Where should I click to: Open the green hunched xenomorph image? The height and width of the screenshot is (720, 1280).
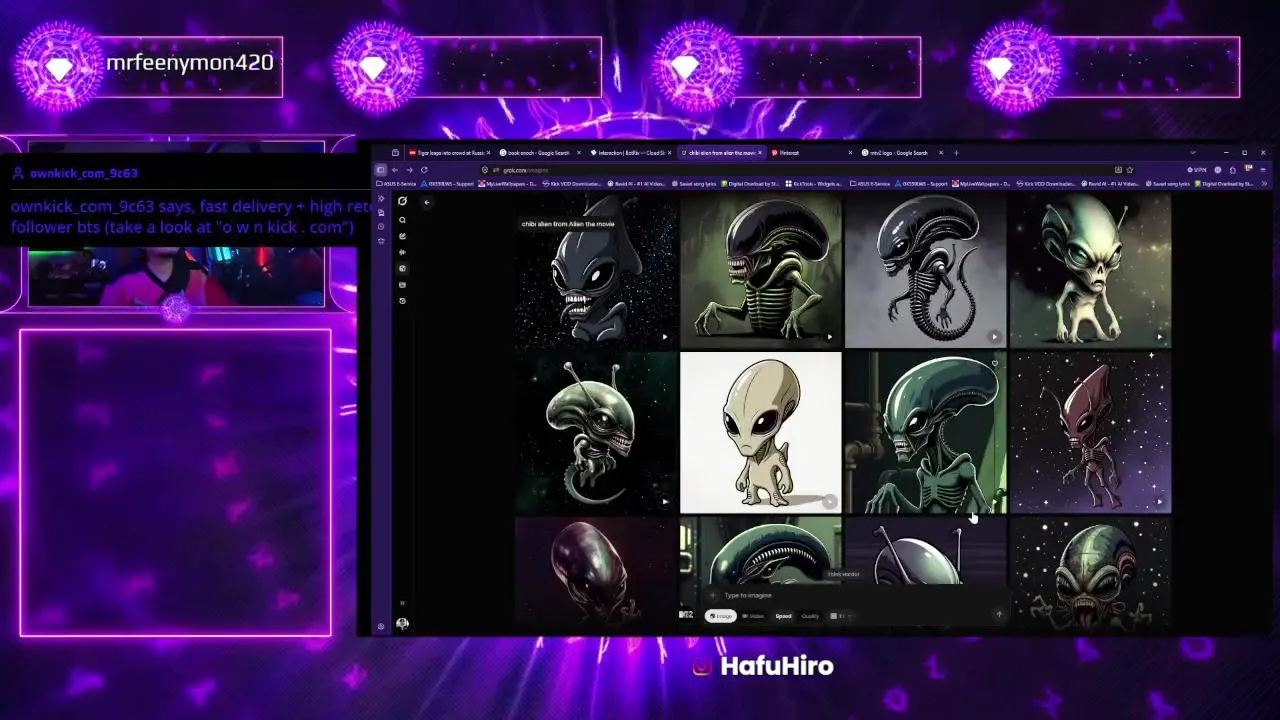coord(760,271)
